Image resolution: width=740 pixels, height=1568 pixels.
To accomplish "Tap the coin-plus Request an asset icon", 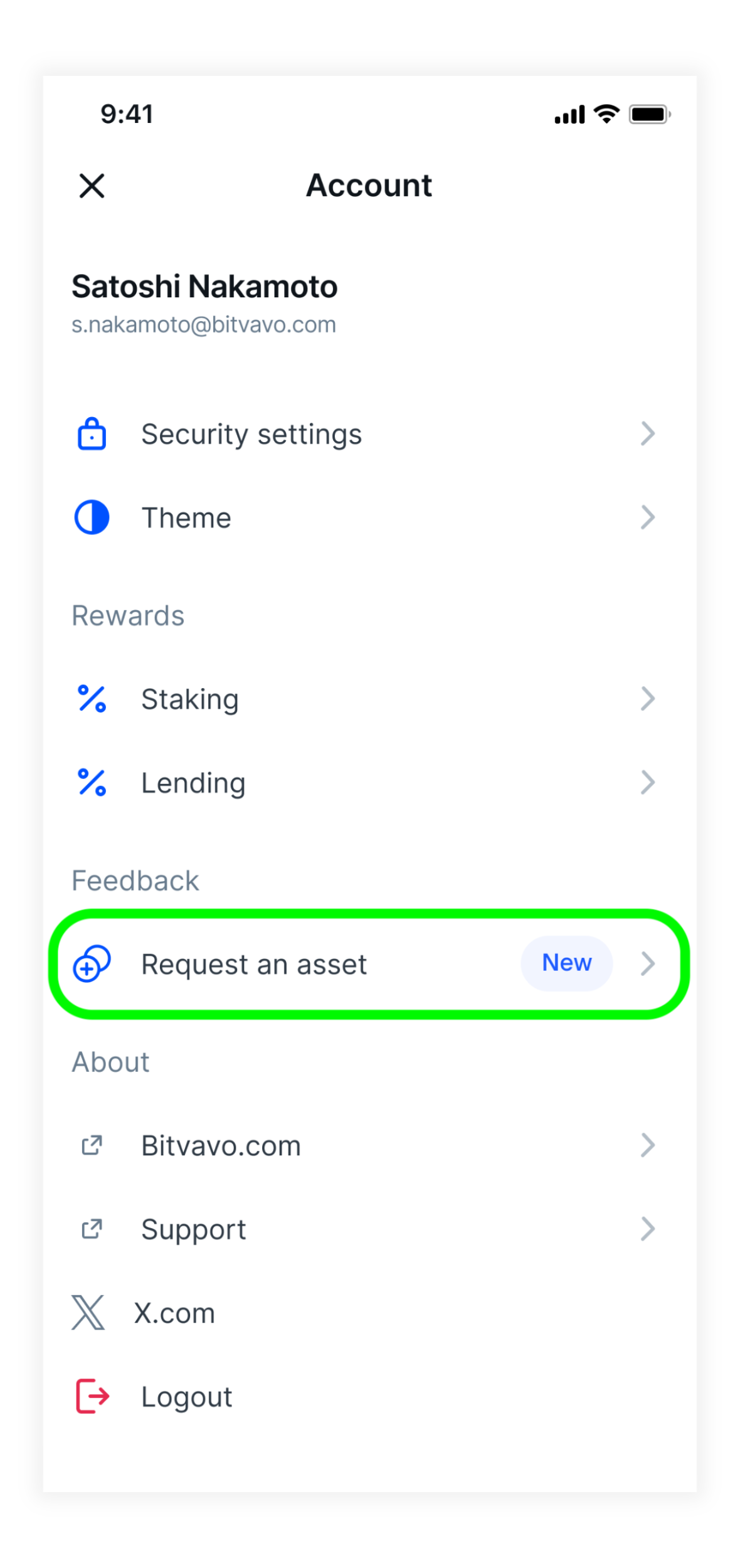I will (92, 964).
